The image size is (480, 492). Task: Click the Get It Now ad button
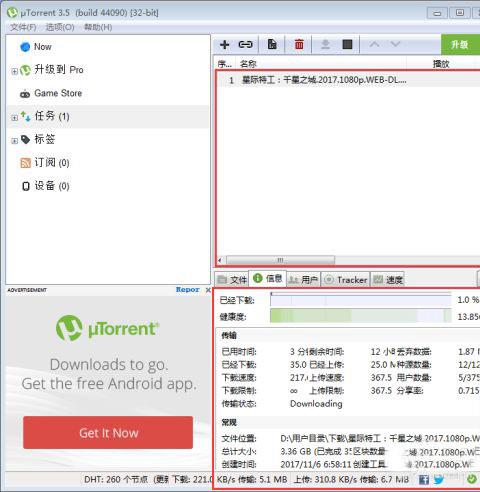point(108,432)
